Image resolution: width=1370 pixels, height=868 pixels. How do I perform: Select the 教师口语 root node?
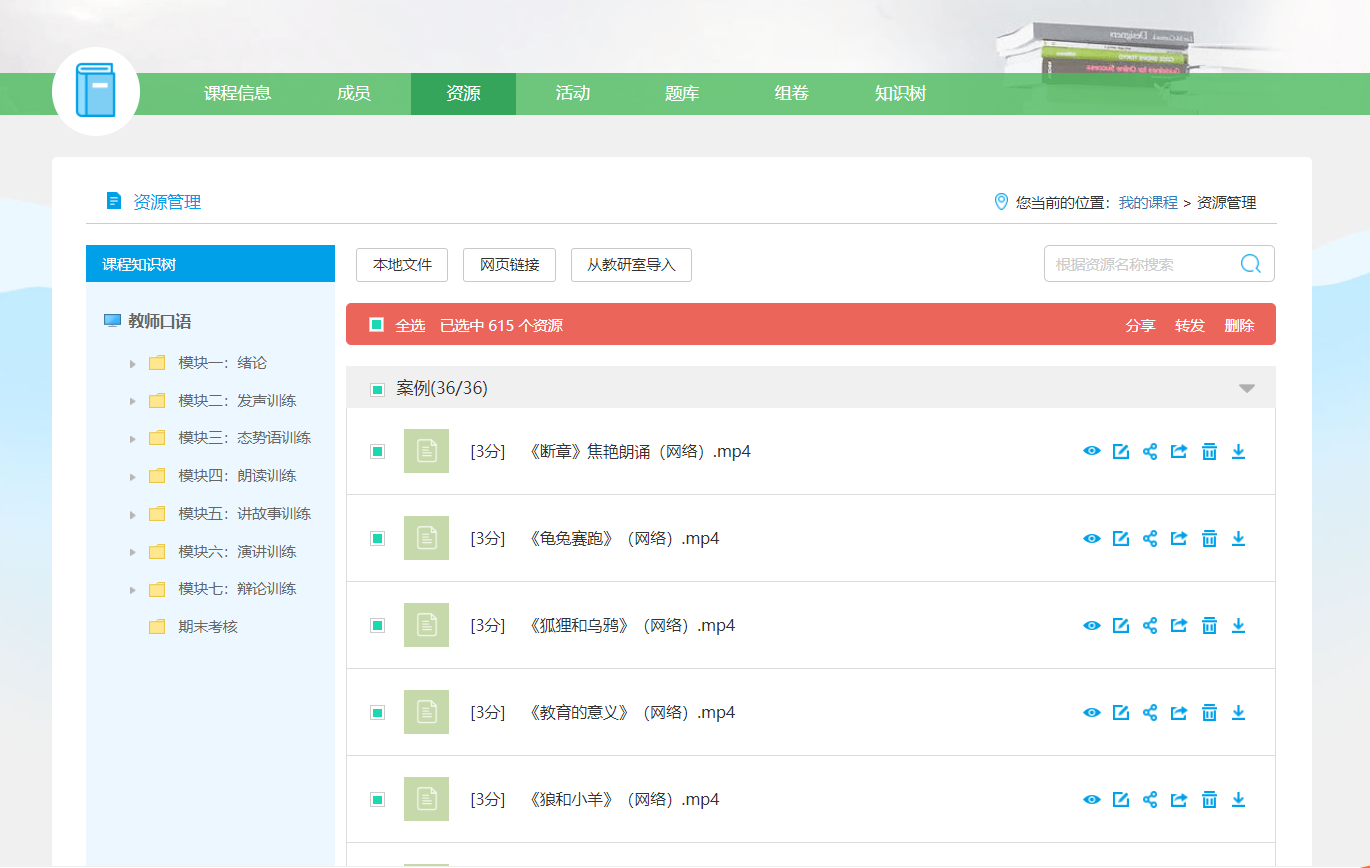coord(159,321)
